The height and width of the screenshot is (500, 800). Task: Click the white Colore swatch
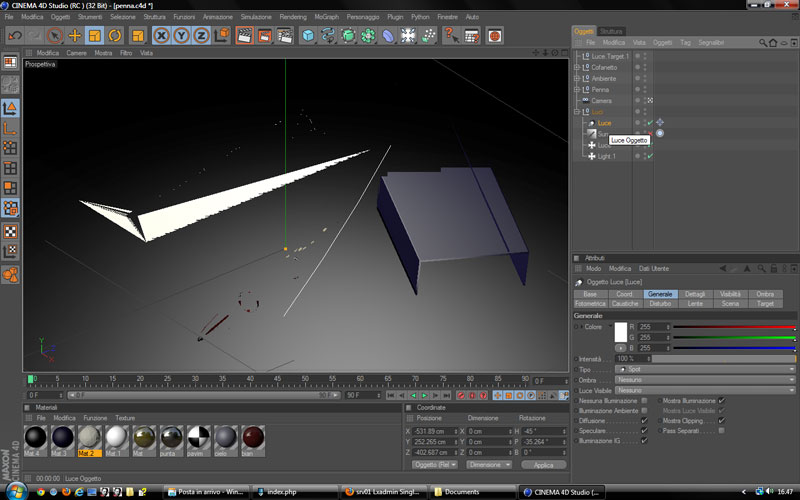tap(620, 332)
